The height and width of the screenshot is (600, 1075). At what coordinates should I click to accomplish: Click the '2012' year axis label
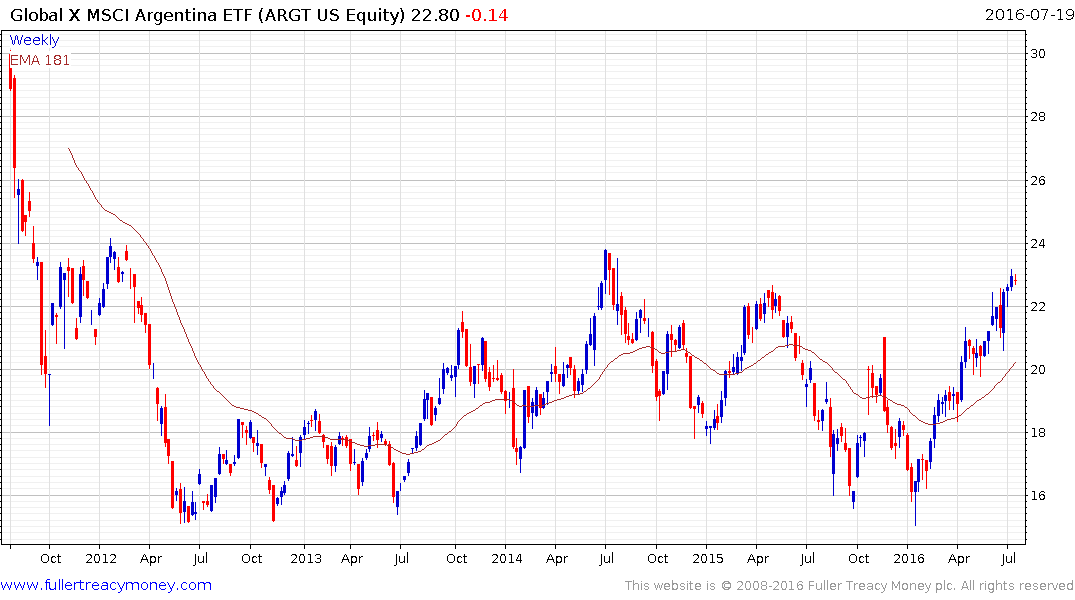click(x=101, y=558)
